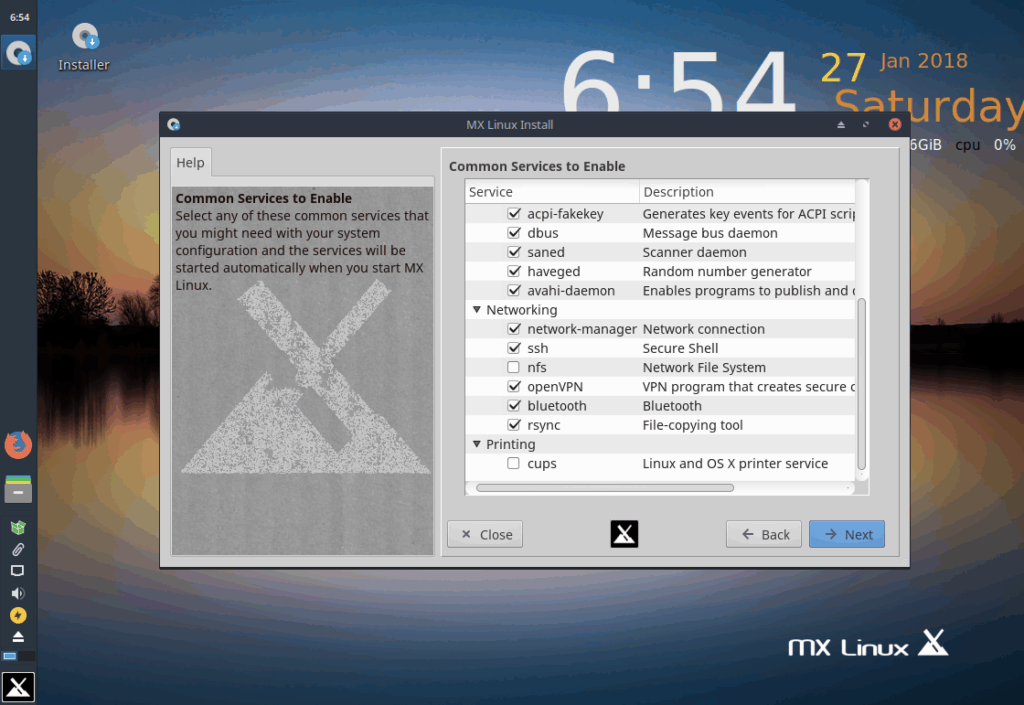The image size is (1024, 705).
Task: Select 'File-copying tool' description
Action: (693, 426)
